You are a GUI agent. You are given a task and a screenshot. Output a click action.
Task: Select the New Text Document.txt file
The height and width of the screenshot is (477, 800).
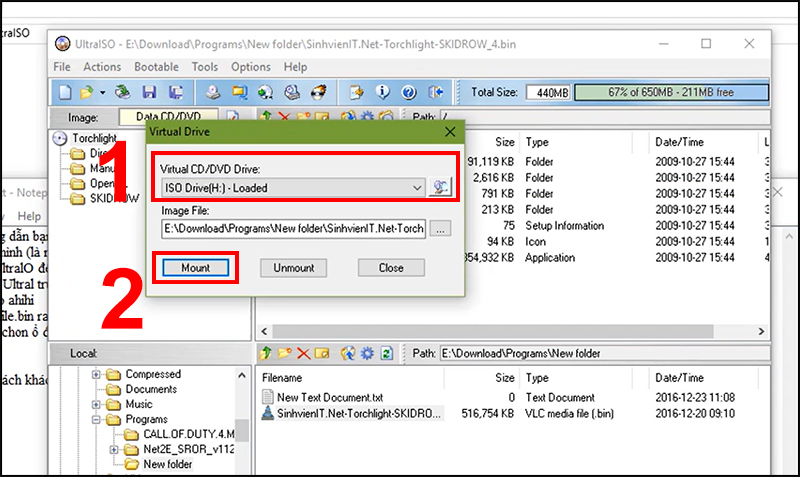coord(330,397)
